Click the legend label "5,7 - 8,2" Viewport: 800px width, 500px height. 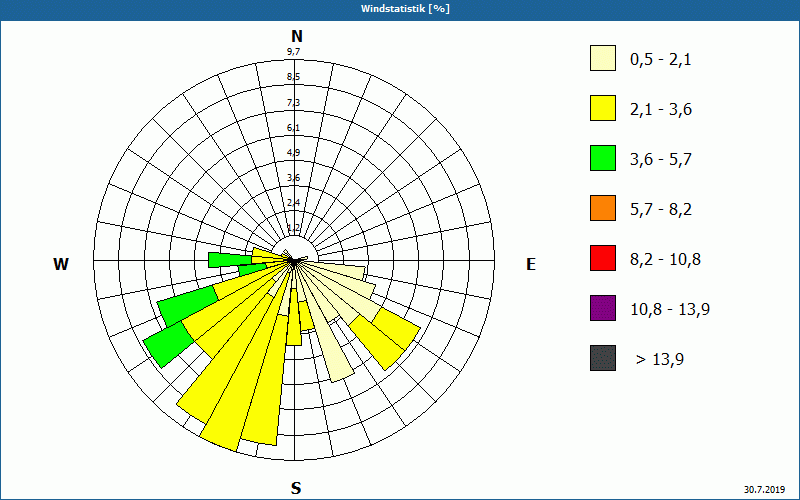661,210
